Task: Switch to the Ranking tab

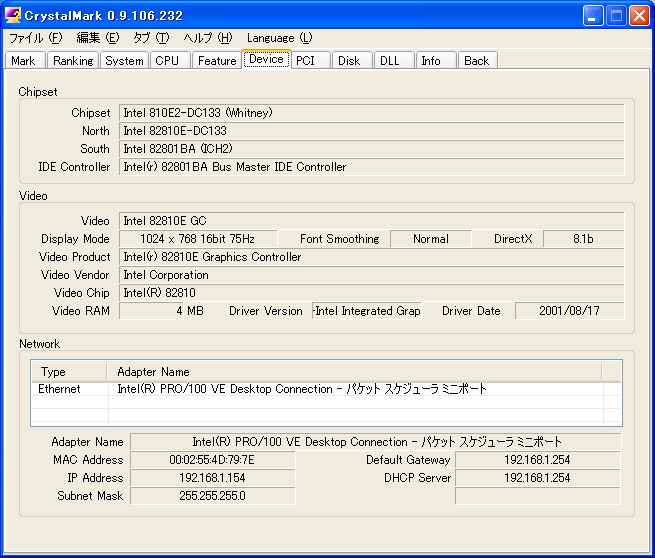Action: pyautogui.click(x=73, y=61)
